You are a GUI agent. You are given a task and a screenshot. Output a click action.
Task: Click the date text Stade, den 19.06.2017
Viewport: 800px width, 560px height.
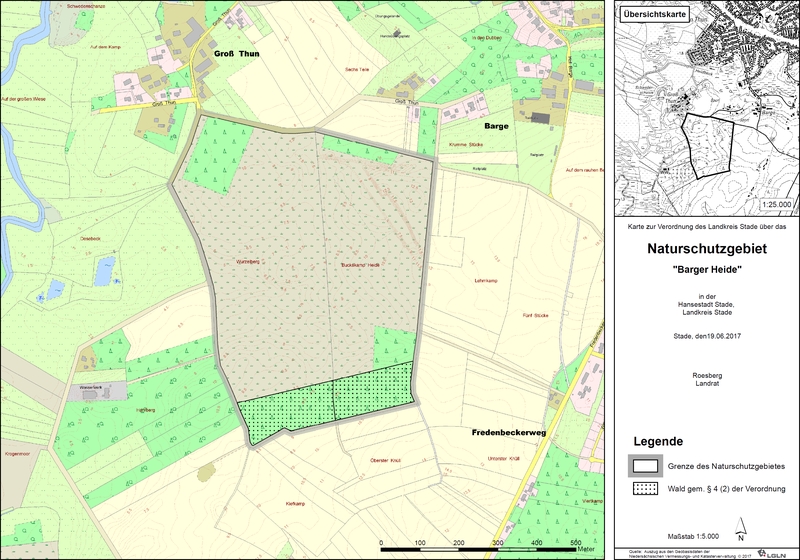coord(705,336)
